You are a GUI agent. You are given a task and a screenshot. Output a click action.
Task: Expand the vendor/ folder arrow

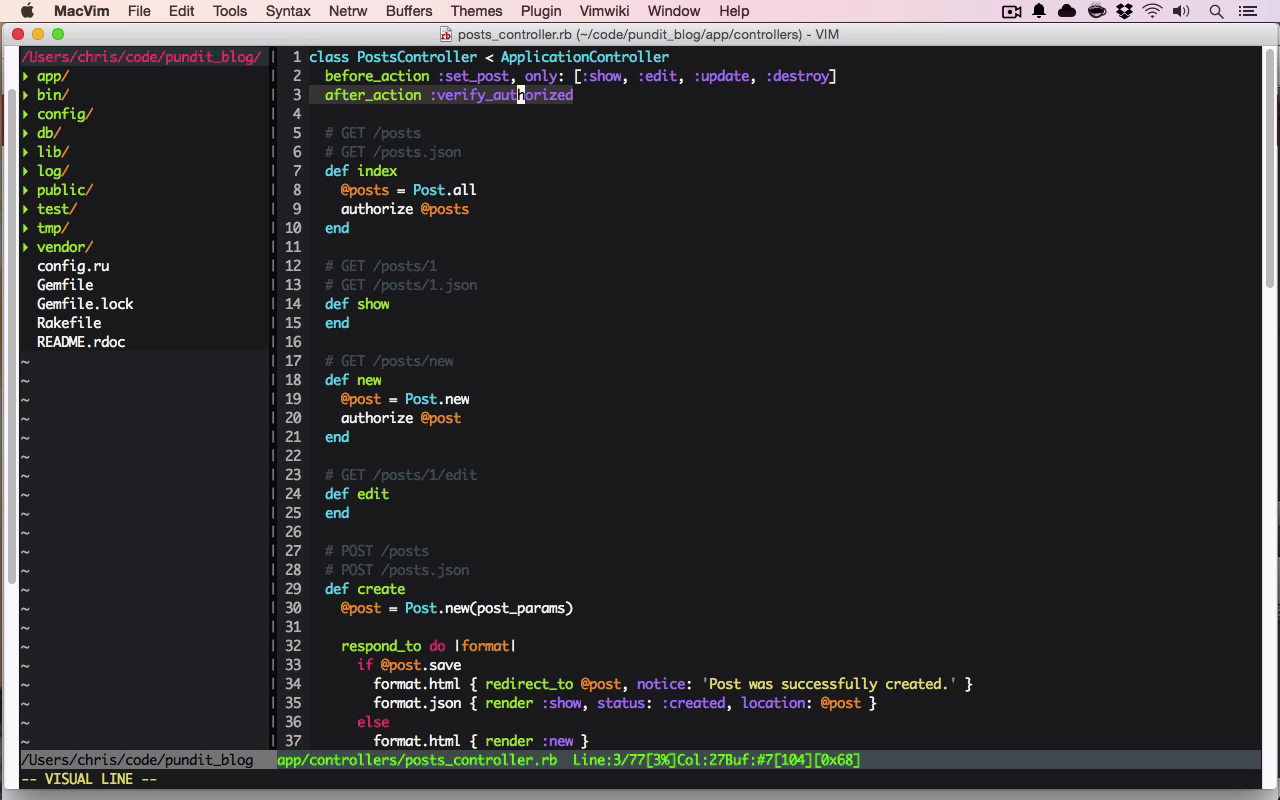pos(26,247)
